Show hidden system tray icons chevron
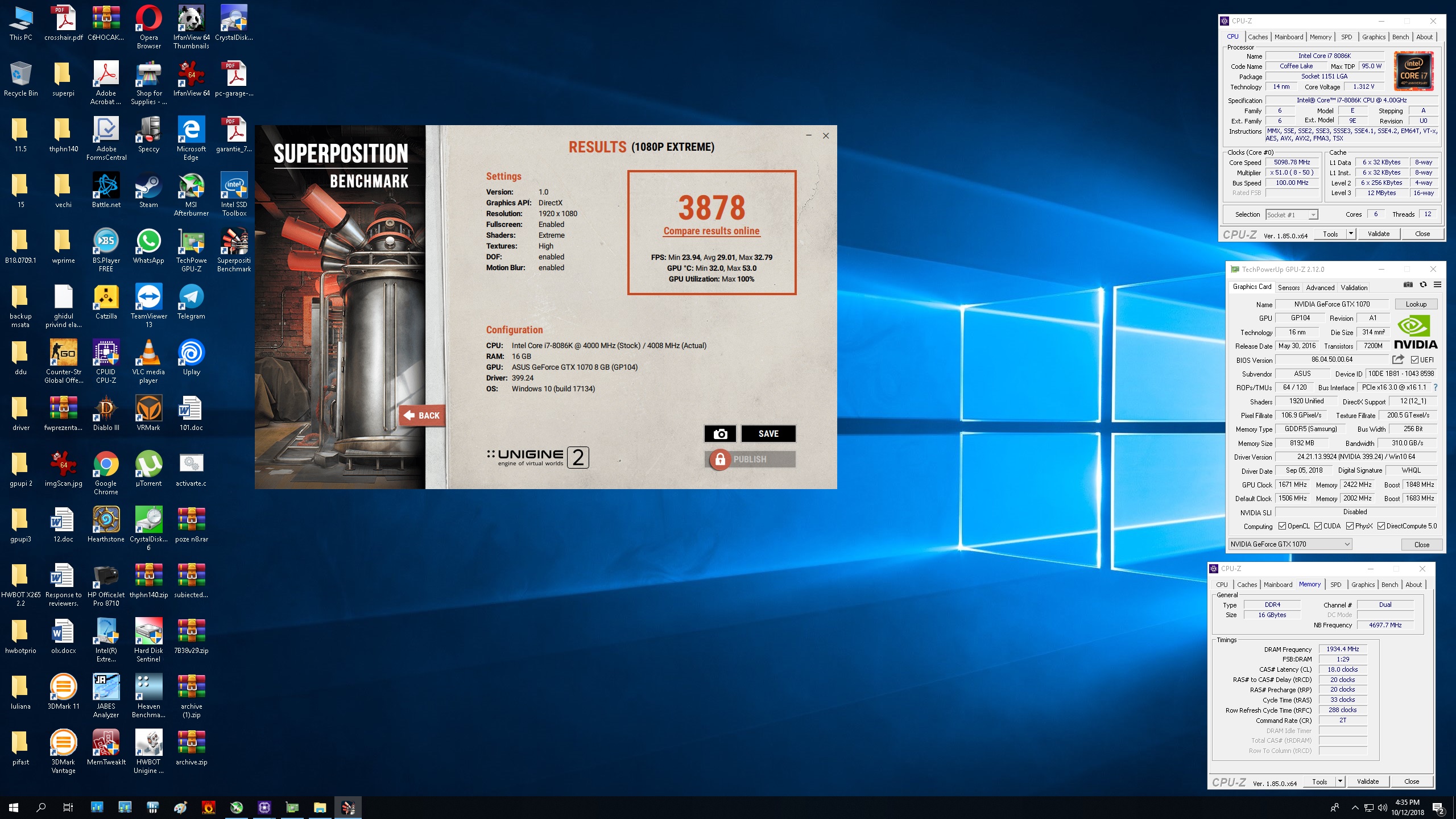This screenshot has height=819, width=1456. 1354,808
